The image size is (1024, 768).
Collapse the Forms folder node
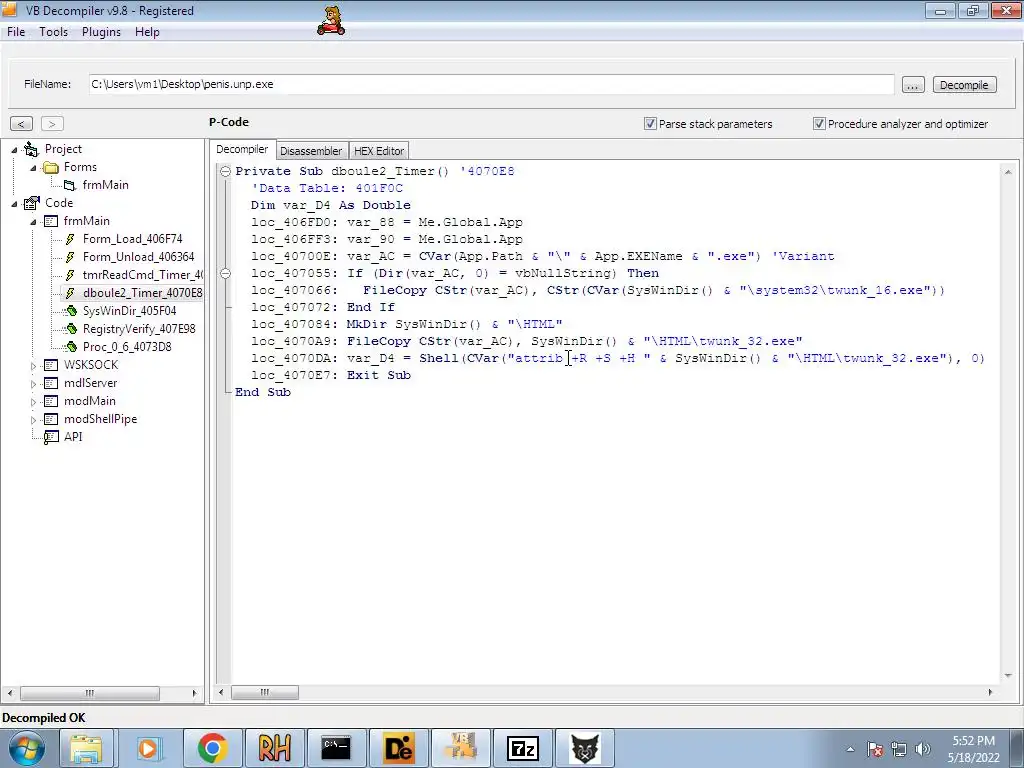(x=33, y=168)
